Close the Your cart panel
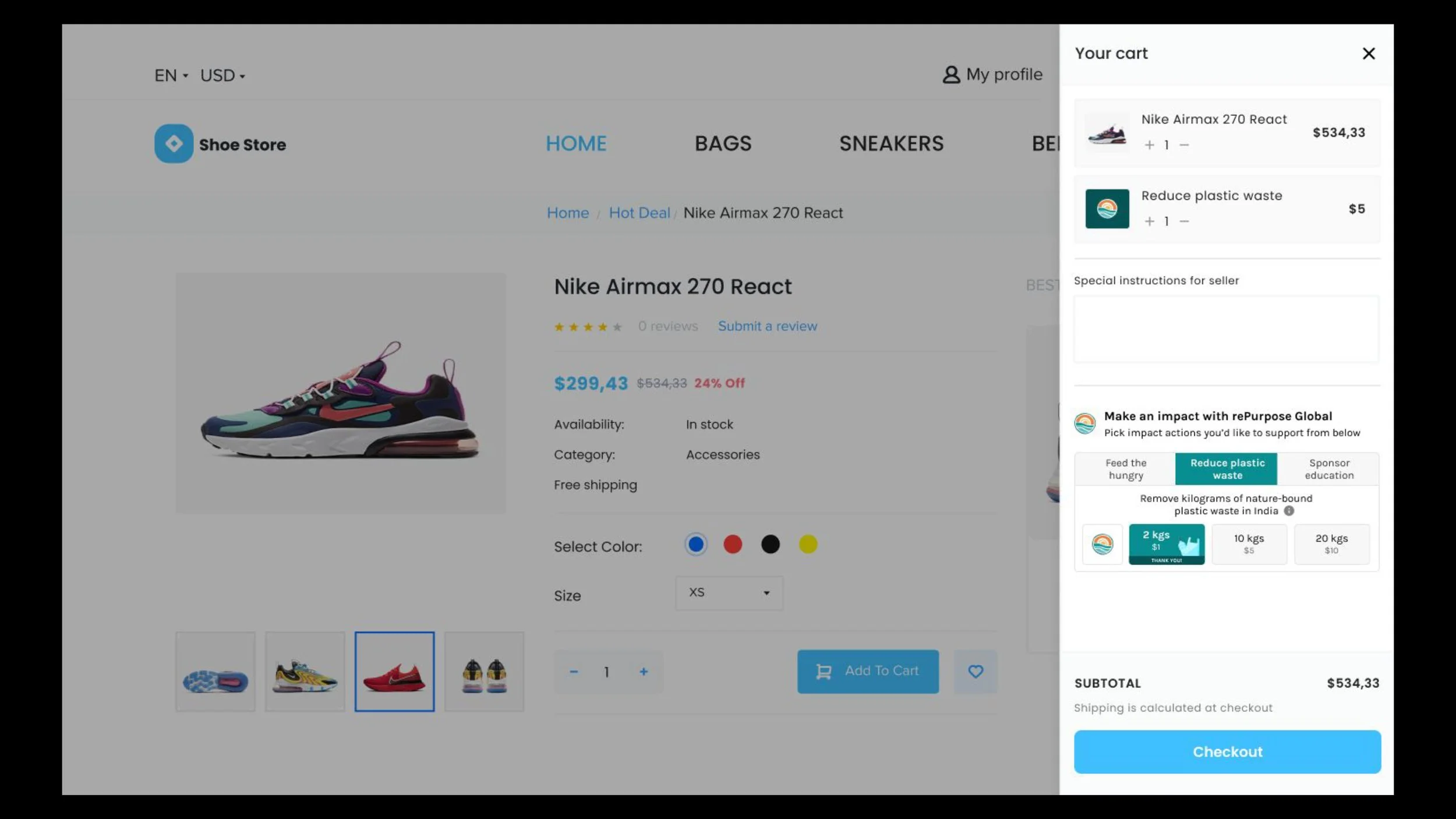The height and width of the screenshot is (819, 1456). click(1368, 54)
